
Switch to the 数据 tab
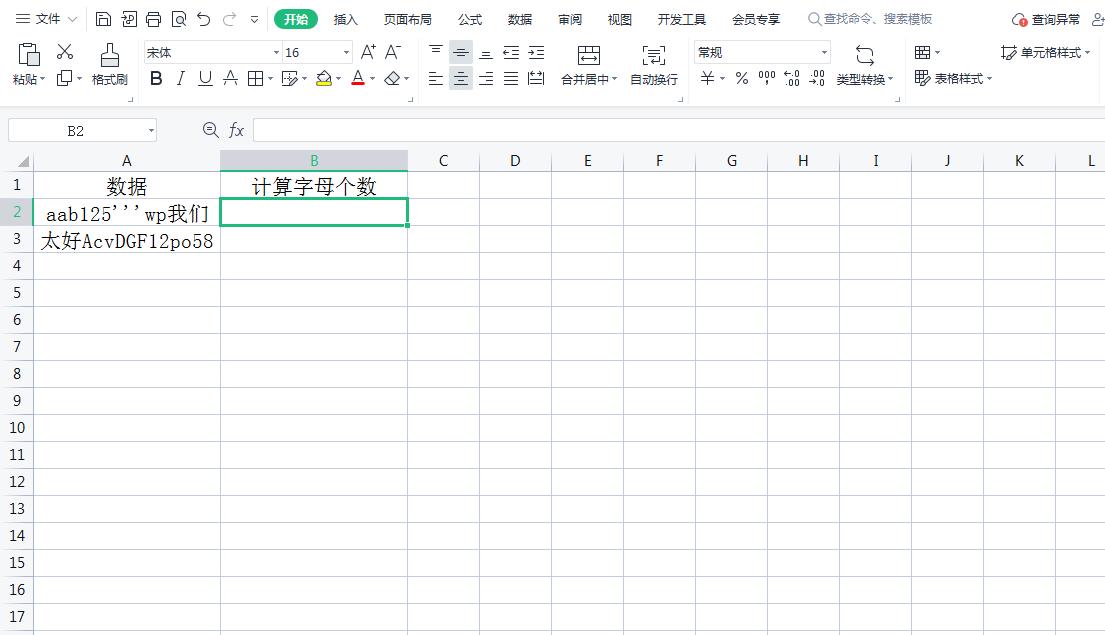520,20
